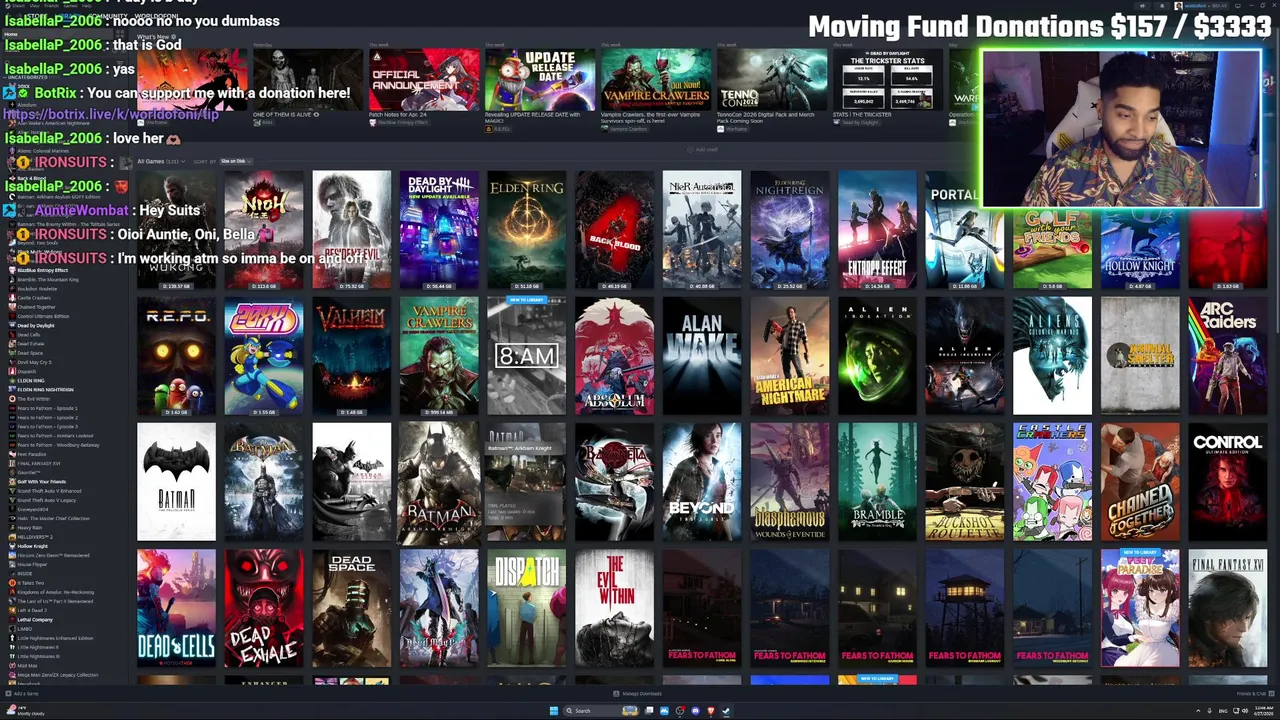This screenshot has width=1280, height=720.
Task: Open the Beyond: Two Souls cover
Action: point(702,482)
